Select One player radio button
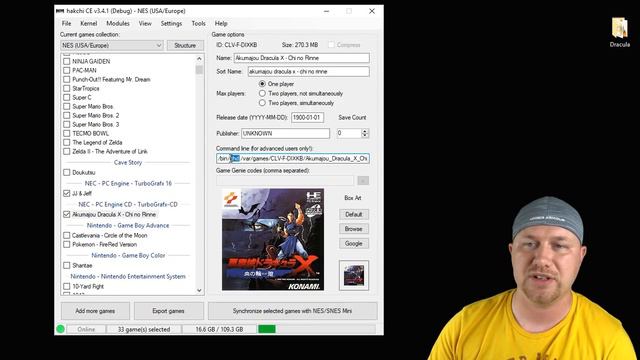 (262, 84)
